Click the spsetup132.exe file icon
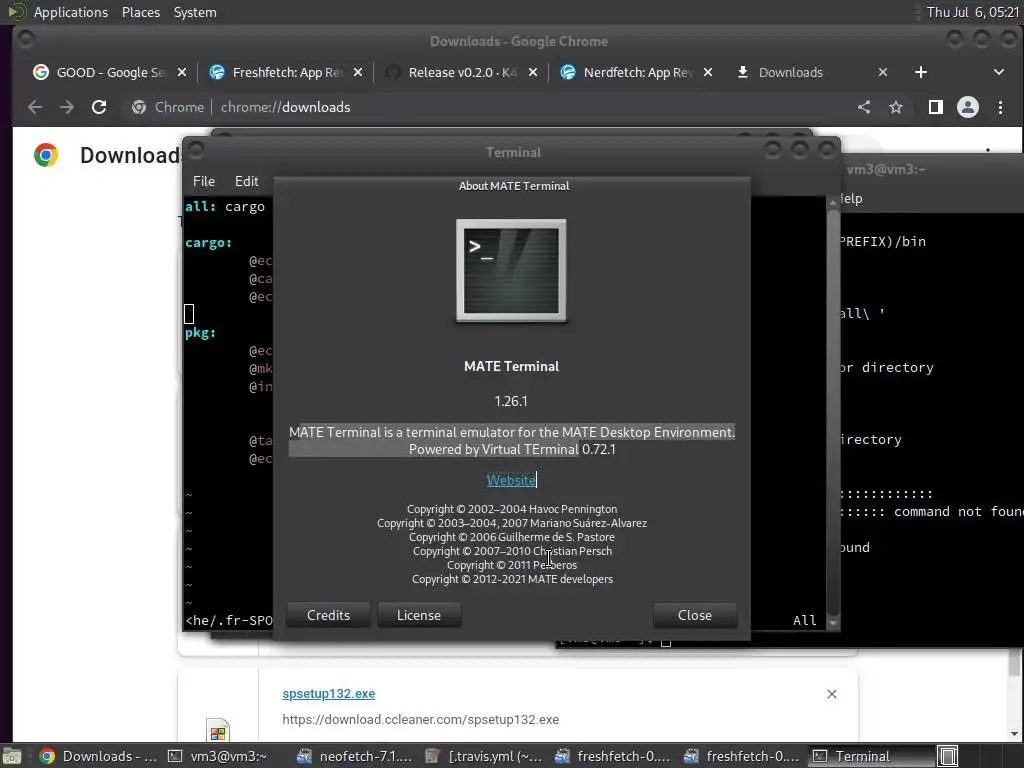This screenshot has width=1024, height=768. coord(218,731)
